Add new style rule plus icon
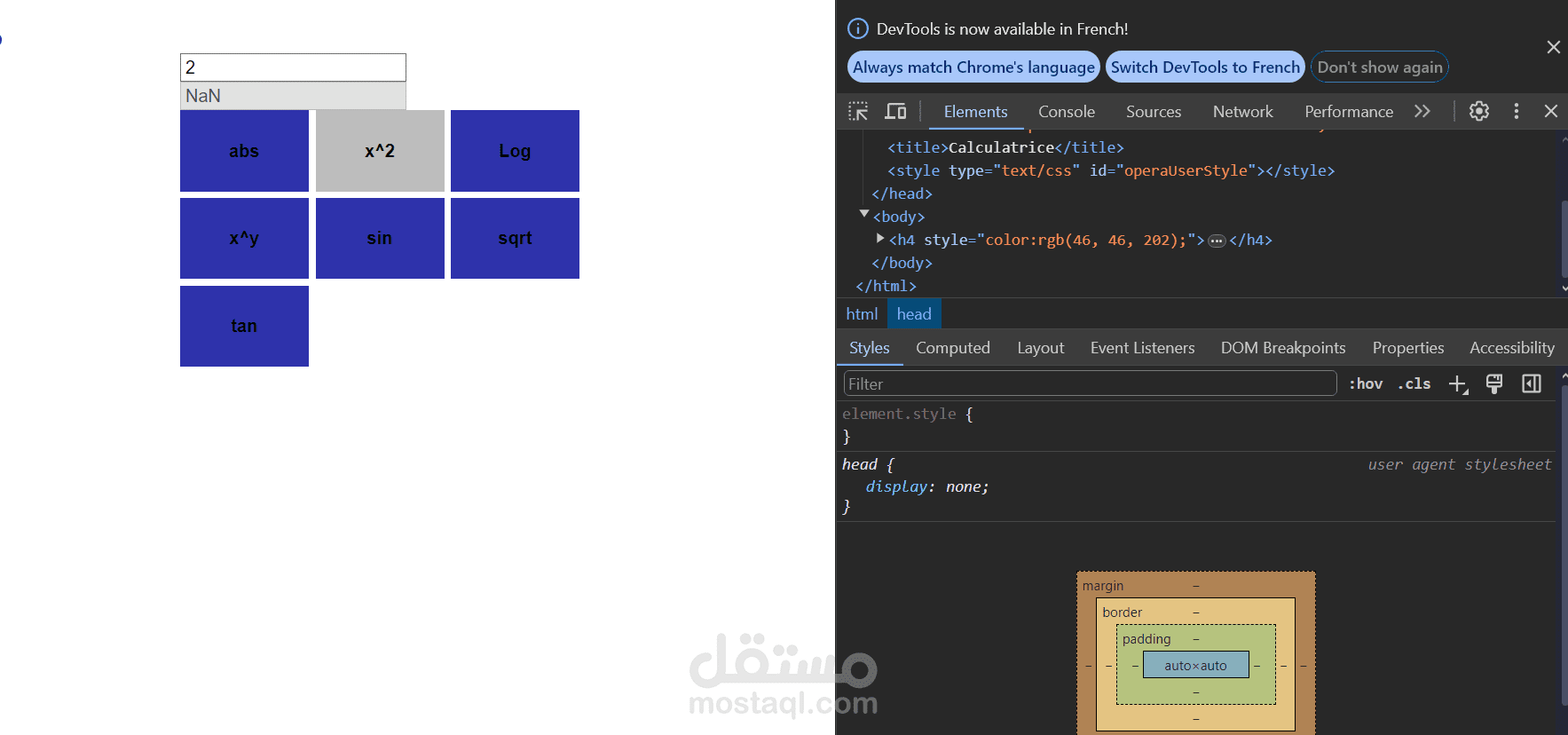 click(1458, 383)
